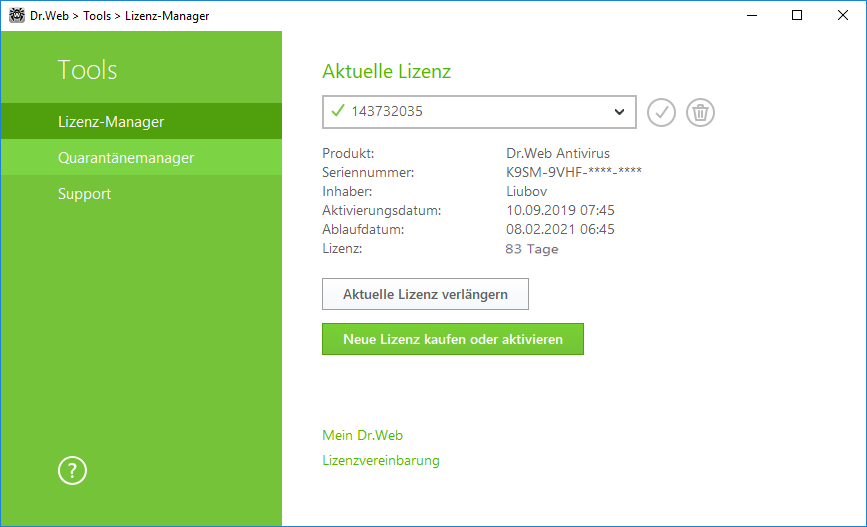Viewport: 867px width, 527px height.
Task: Click the Seriennummer label
Action: 368,172
